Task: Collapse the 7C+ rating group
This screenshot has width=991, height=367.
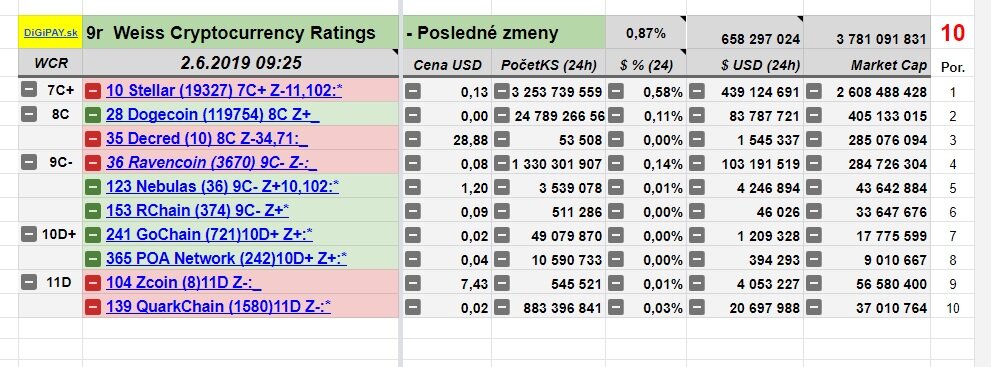Action: (28, 90)
